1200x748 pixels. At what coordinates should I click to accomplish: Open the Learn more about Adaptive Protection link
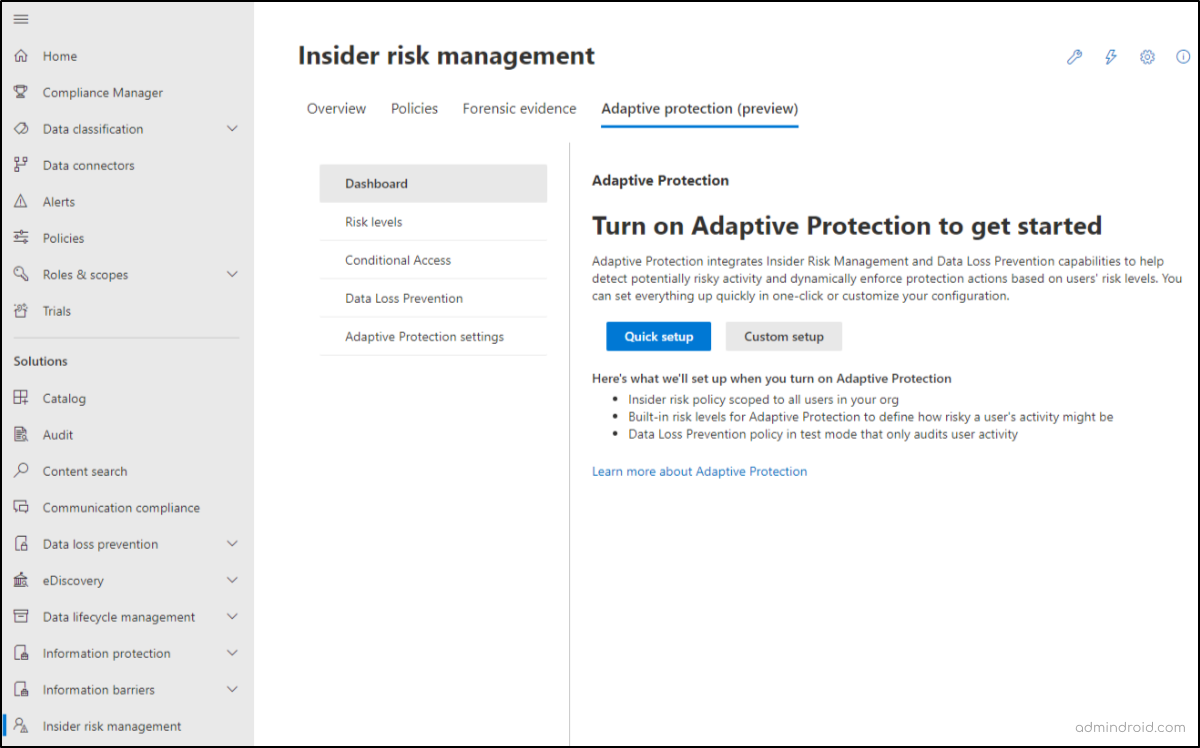coord(699,471)
